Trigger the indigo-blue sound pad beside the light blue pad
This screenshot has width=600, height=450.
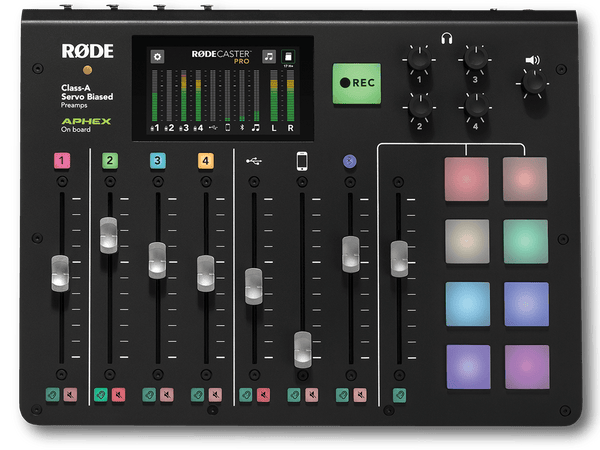click(x=527, y=304)
